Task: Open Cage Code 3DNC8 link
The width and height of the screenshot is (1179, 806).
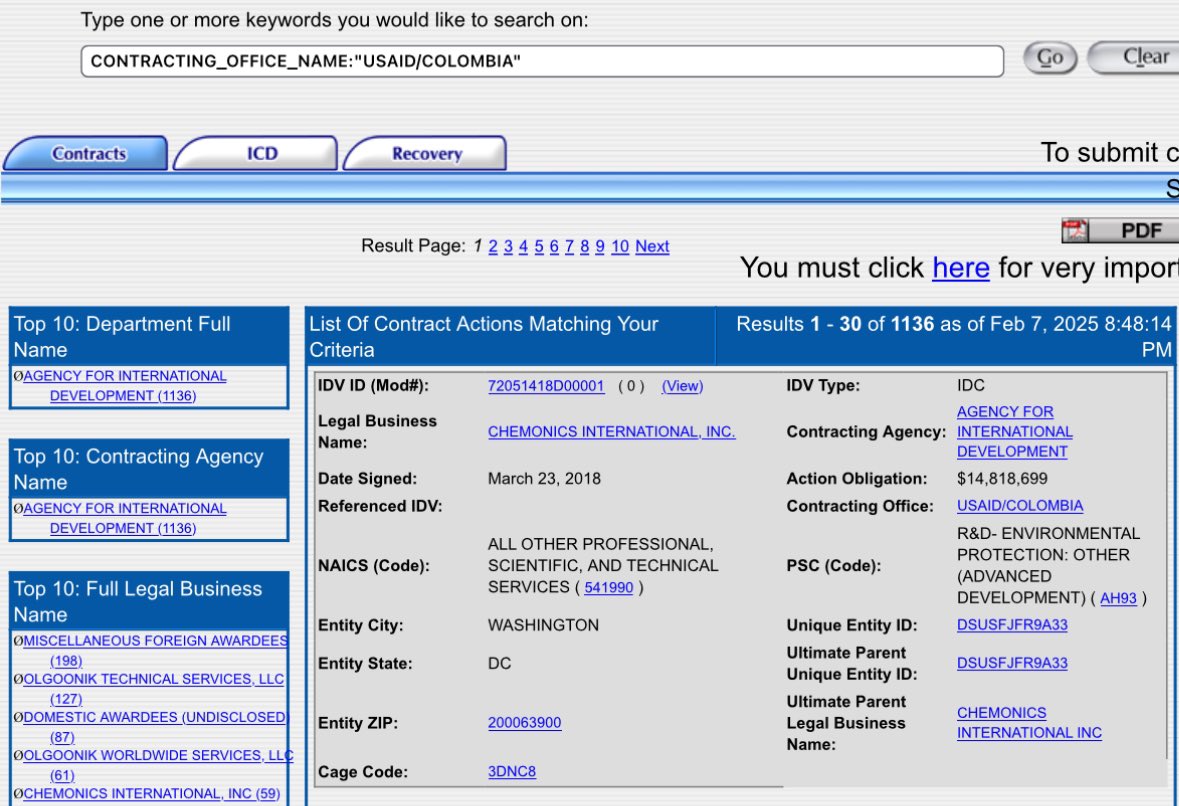Action: tap(511, 772)
